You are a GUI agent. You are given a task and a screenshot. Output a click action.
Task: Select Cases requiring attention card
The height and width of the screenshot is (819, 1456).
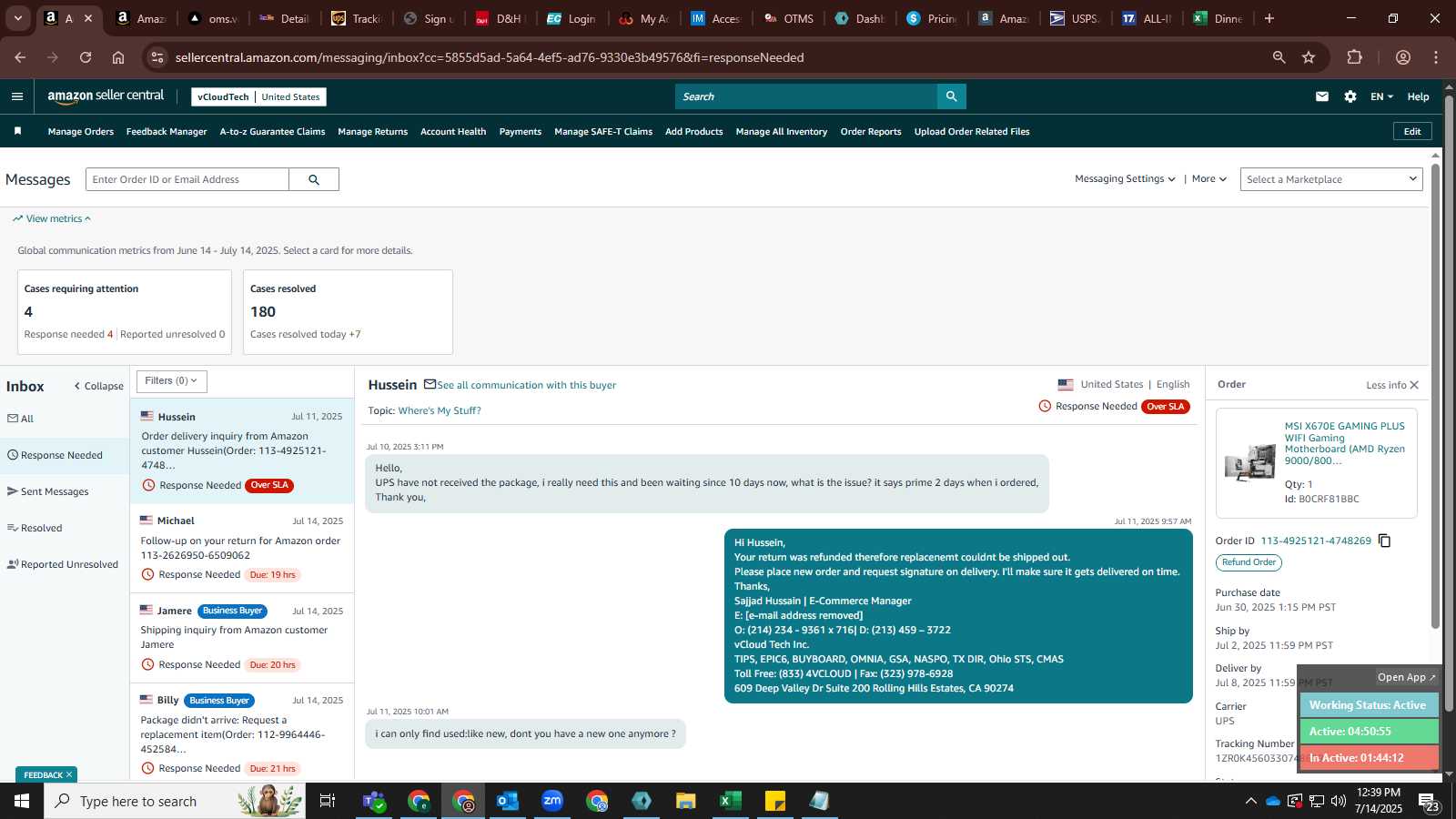tap(125, 312)
